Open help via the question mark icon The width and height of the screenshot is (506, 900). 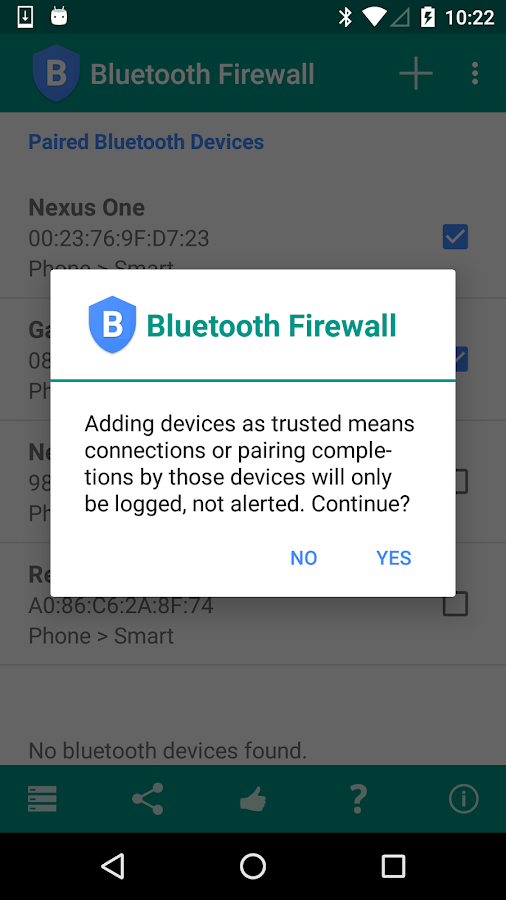point(358,798)
